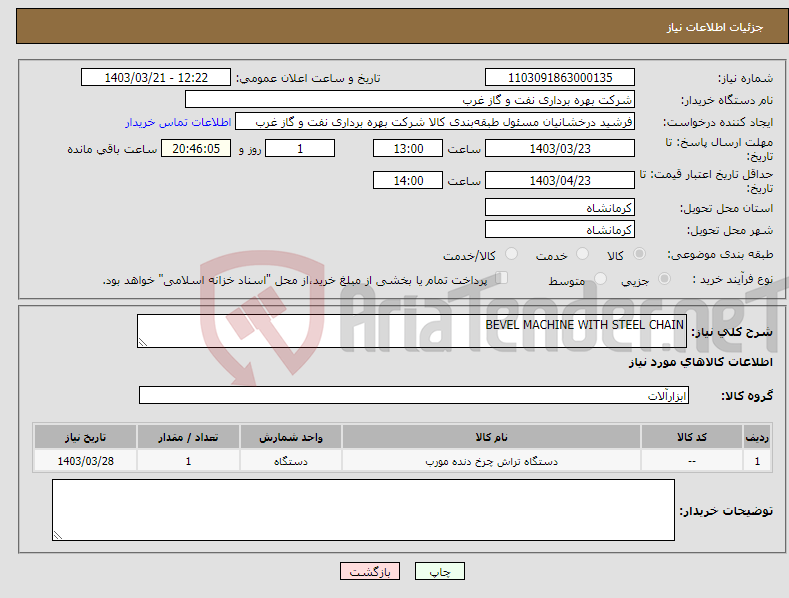
Task: Select the کالا radio button
Action: point(640,254)
